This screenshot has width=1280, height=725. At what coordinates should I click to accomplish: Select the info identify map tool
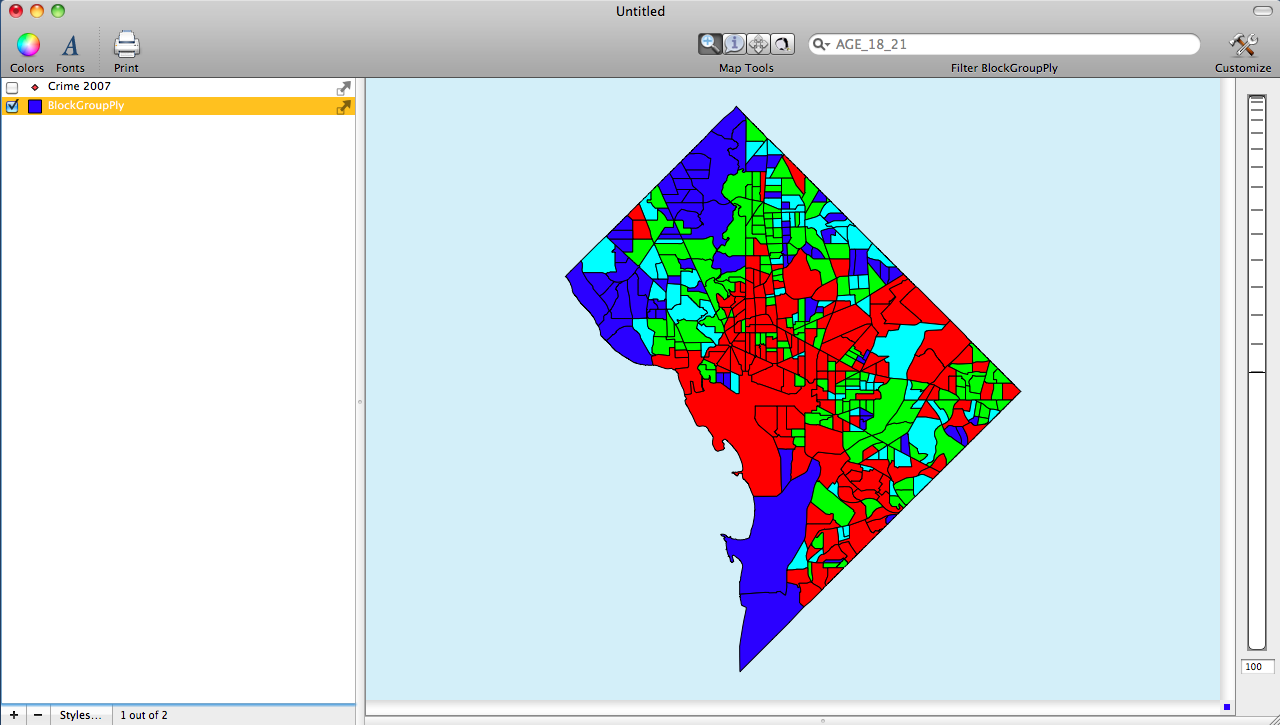734,43
